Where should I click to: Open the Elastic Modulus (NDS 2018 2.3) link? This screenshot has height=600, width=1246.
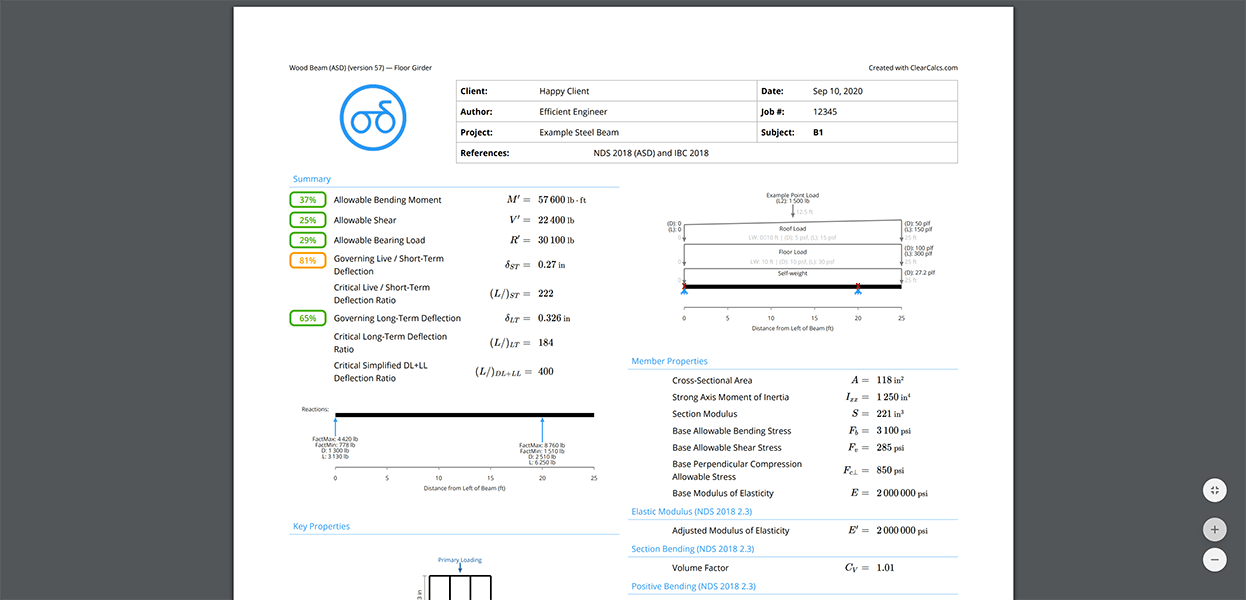click(x=691, y=511)
